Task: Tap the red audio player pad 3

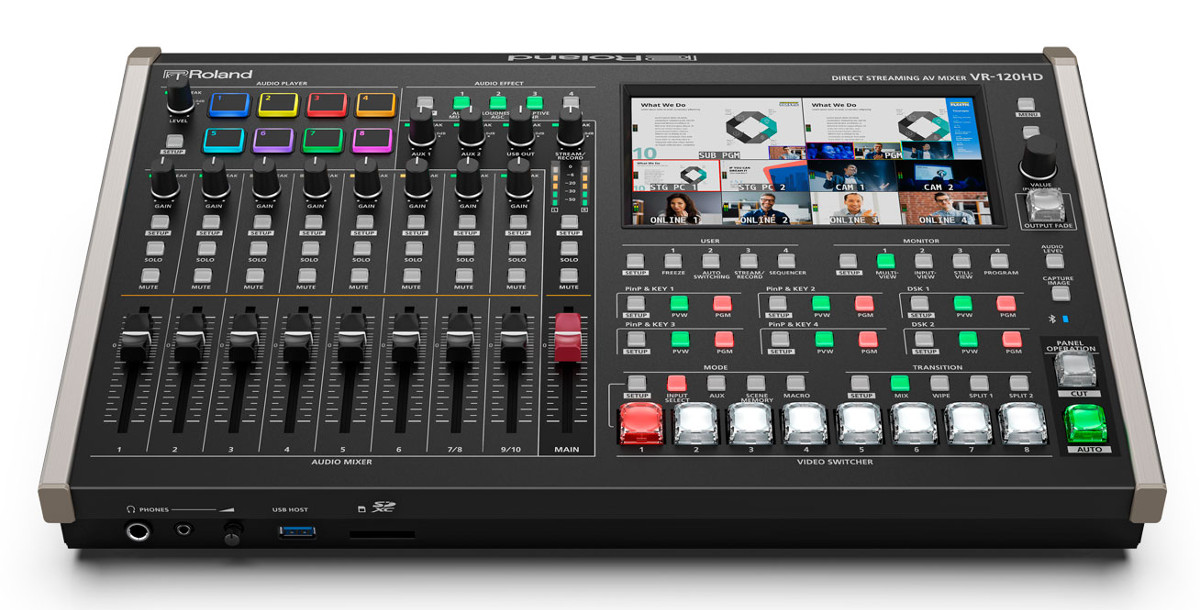Action: [327, 105]
